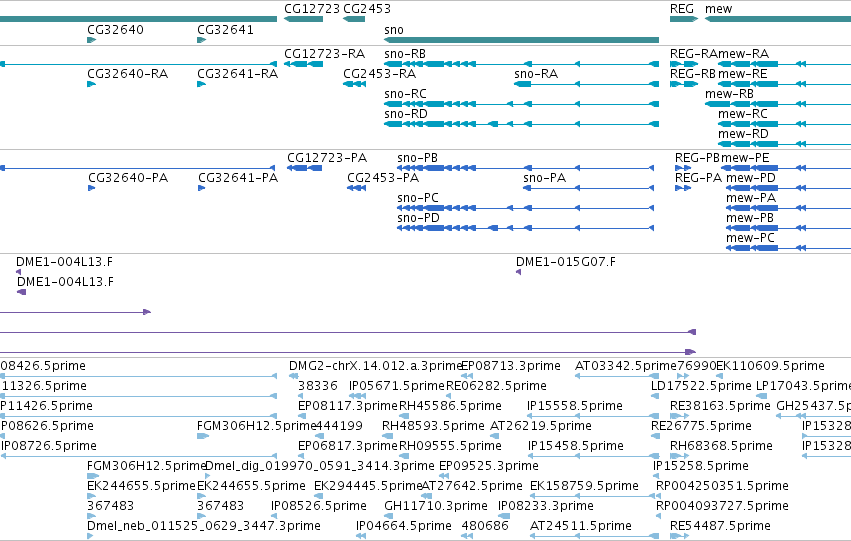Click the 480686 feature label

click(x=485, y=526)
